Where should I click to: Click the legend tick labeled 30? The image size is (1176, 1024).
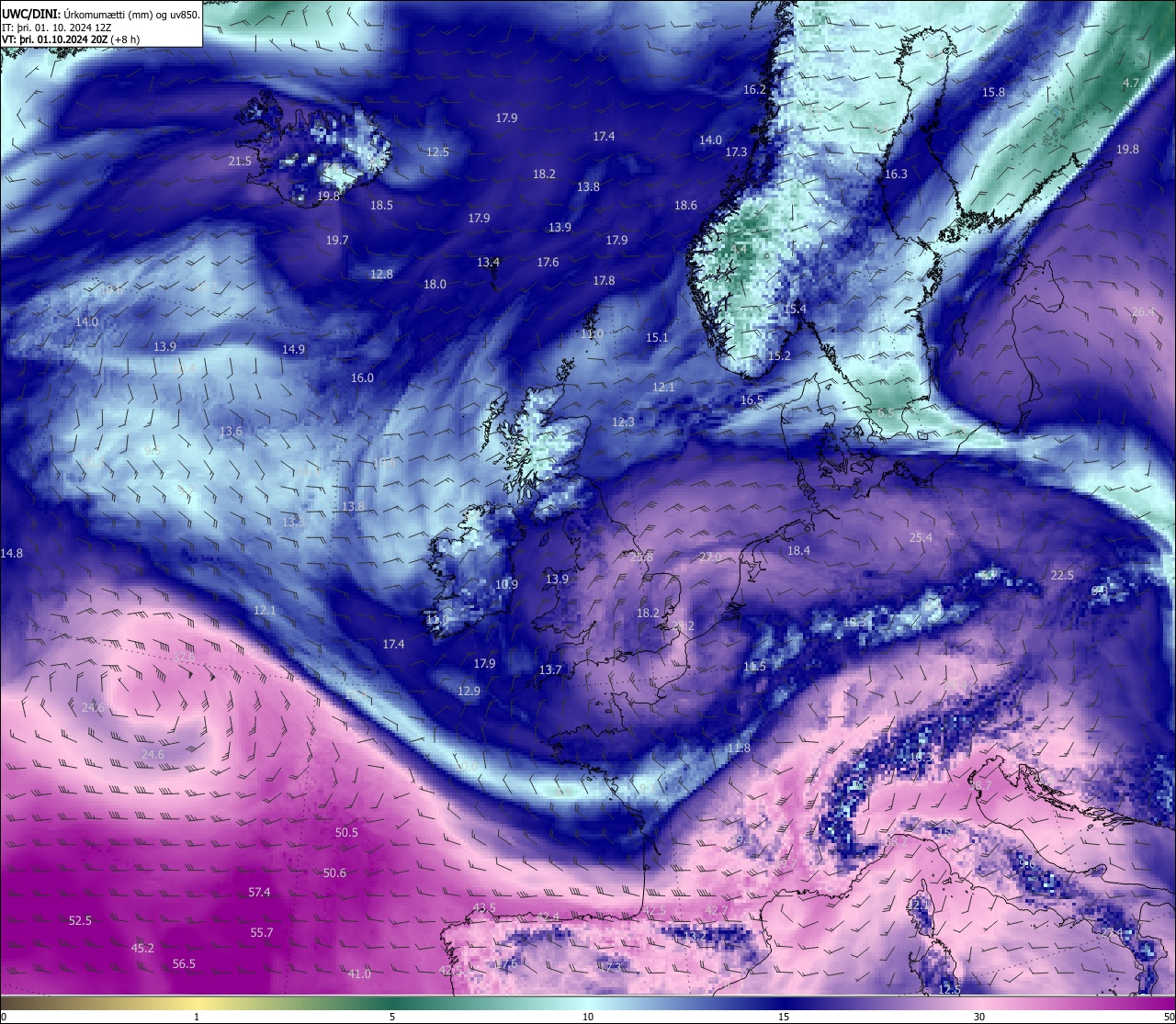[x=979, y=1017]
